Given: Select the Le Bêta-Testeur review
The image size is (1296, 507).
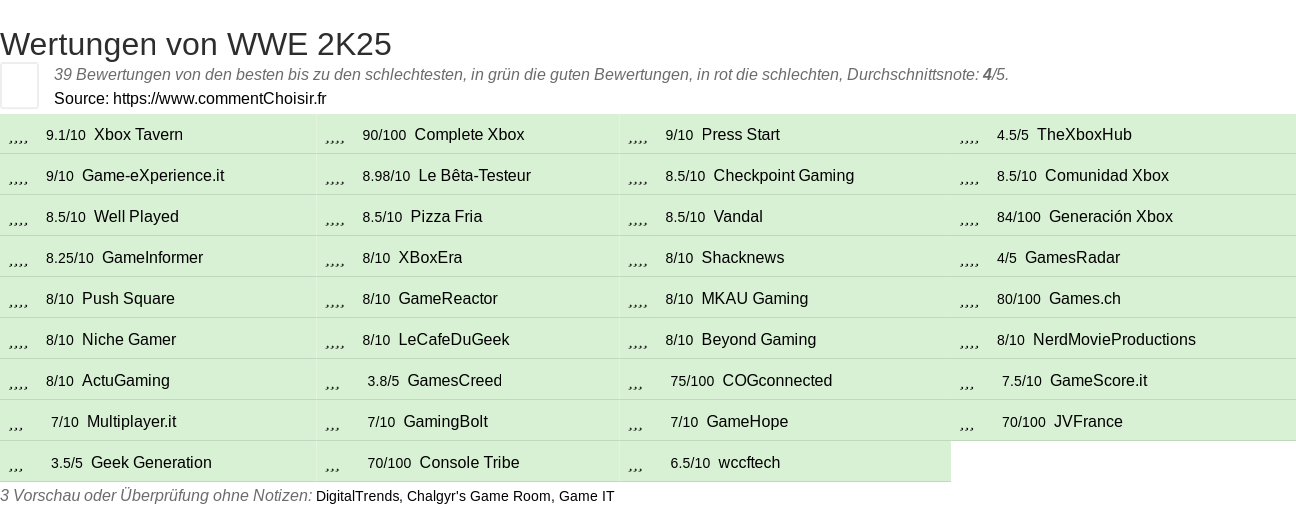Looking at the screenshot, I should click(x=475, y=175).
